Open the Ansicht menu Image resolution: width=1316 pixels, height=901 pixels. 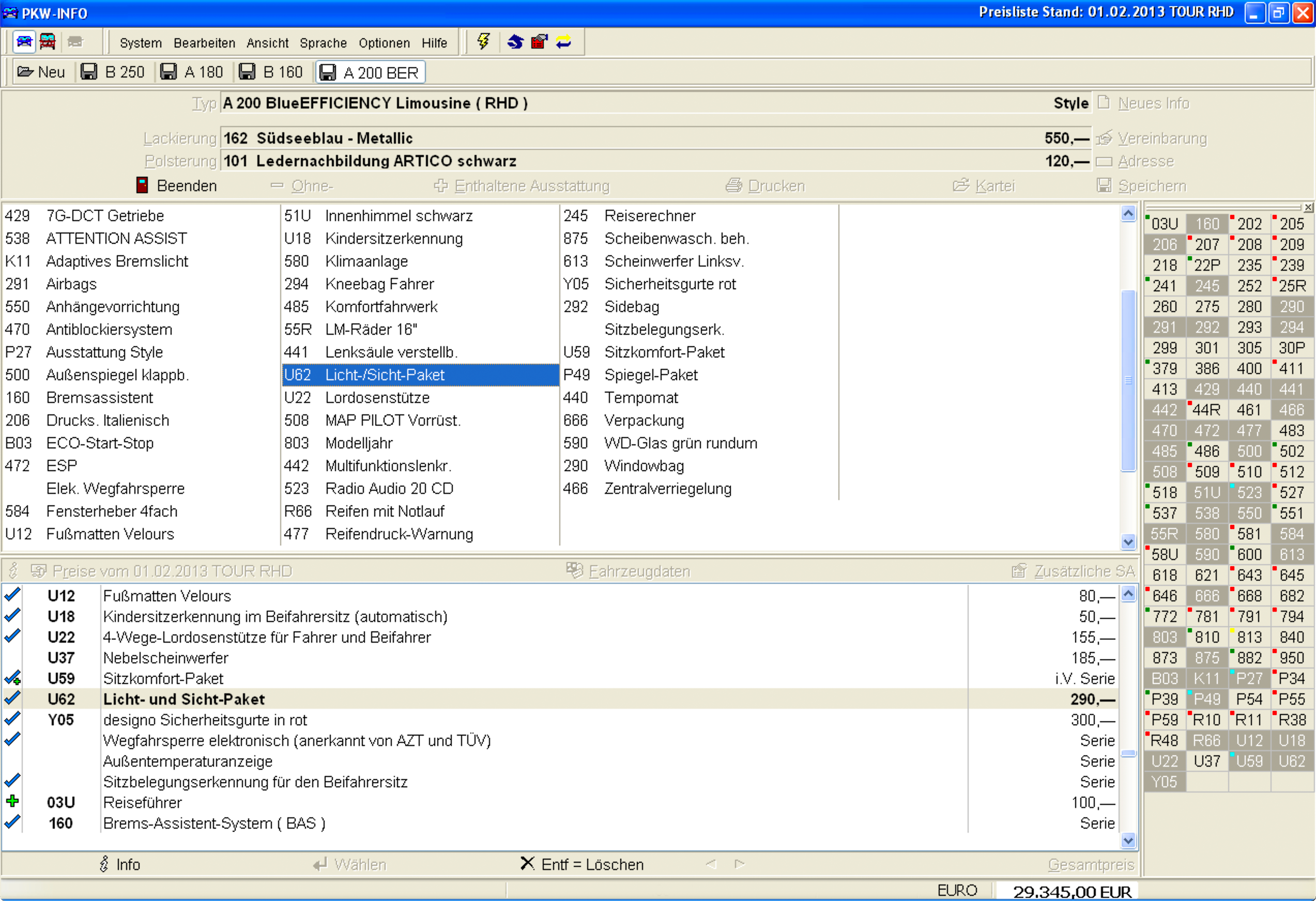coord(267,42)
